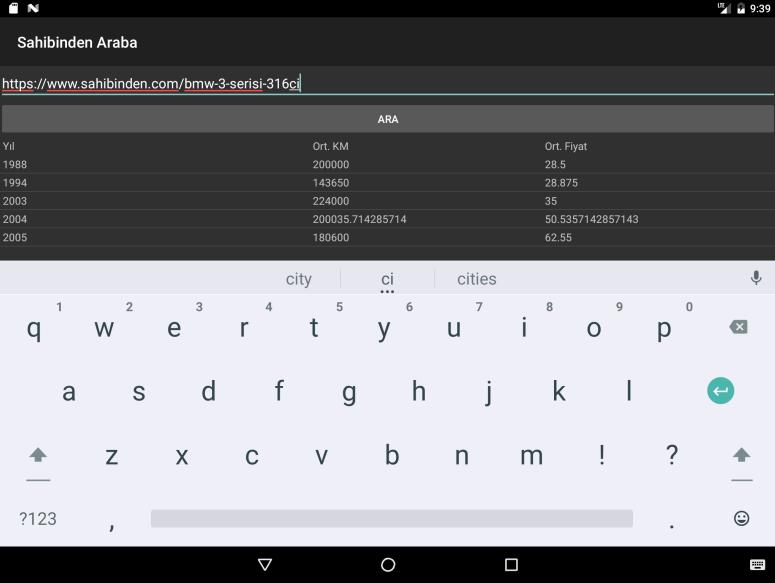Select the 1988 year cell
The image size is (775, 583).
[15, 165]
